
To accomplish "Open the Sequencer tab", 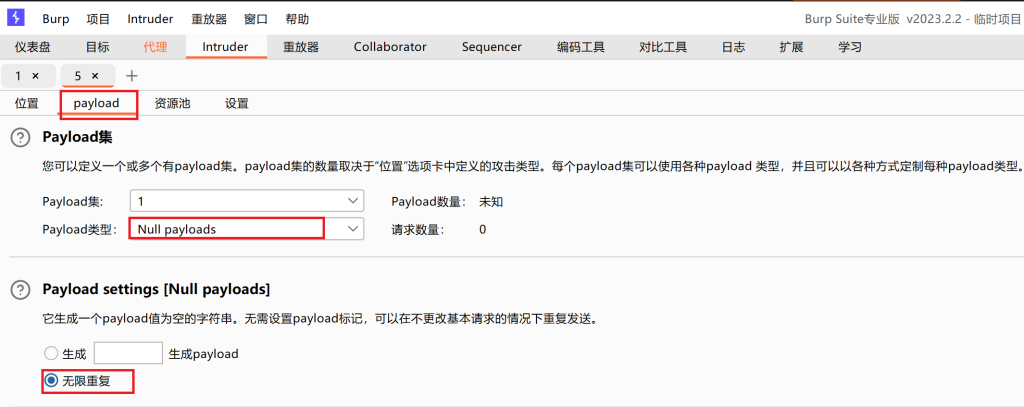I will (492, 47).
